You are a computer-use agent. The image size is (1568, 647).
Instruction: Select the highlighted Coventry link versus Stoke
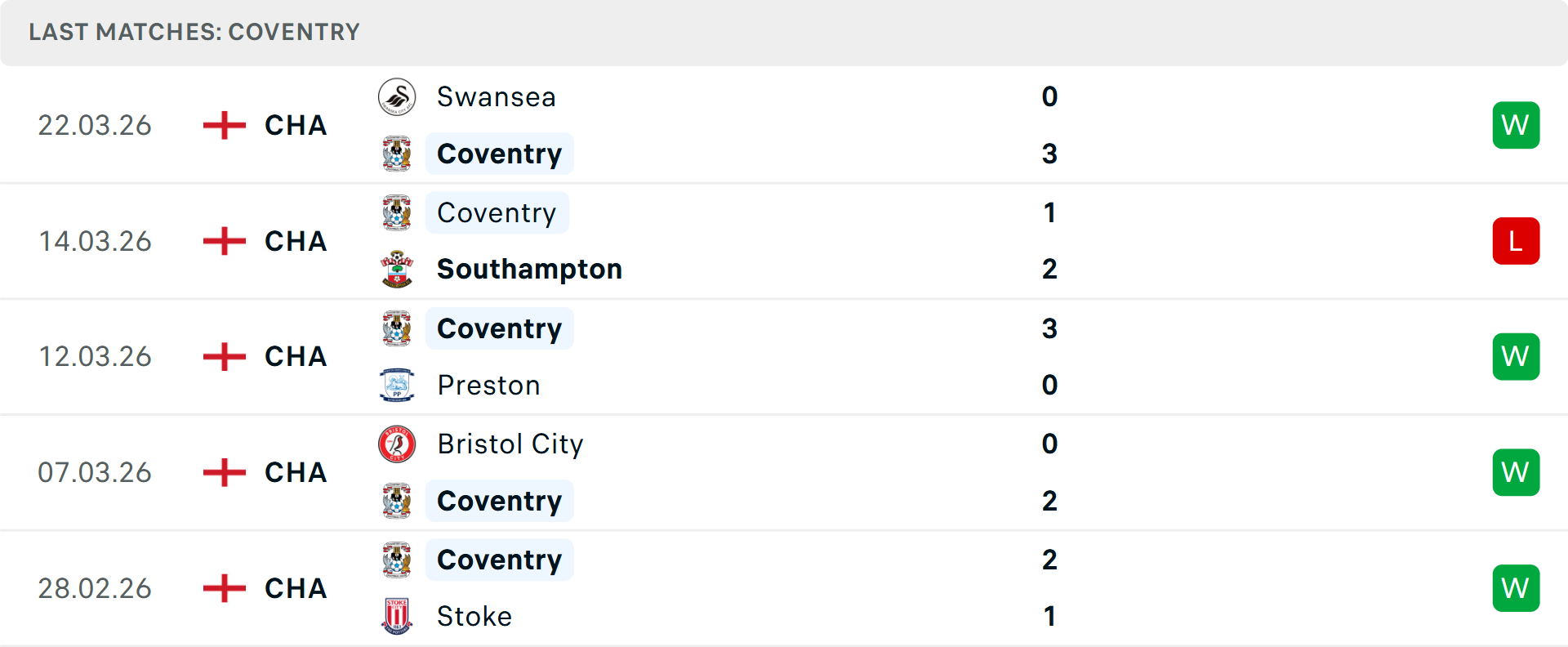coord(499,560)
